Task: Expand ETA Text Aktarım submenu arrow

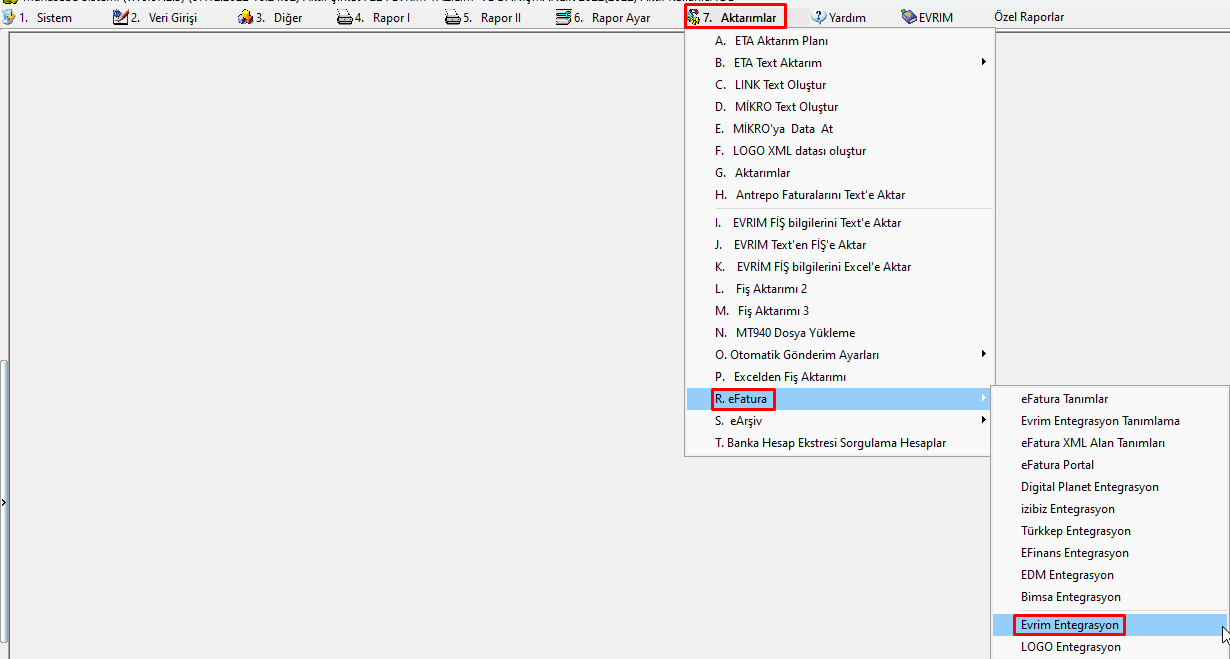Action: [x=983, y=62]
